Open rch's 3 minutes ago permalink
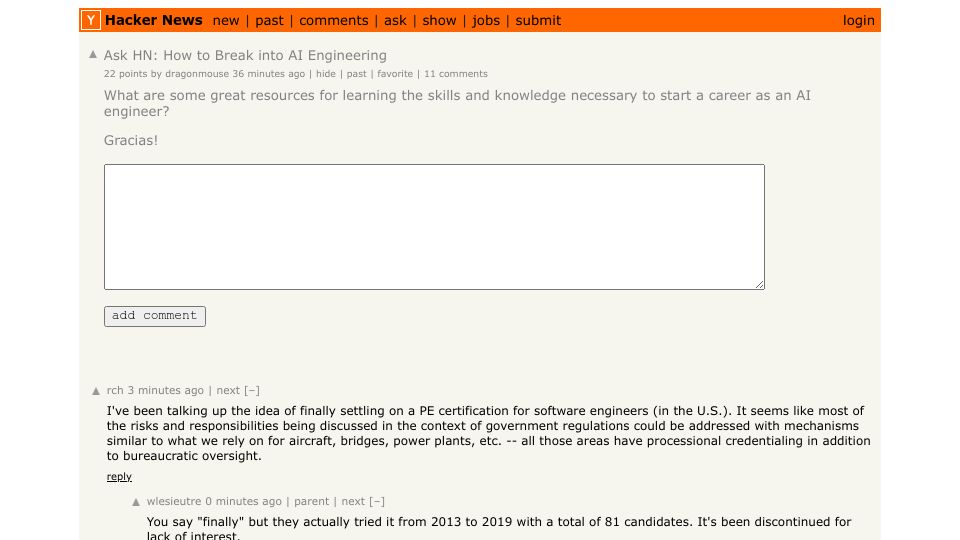The width and height of the screenshot is (960, 540). 165,391
